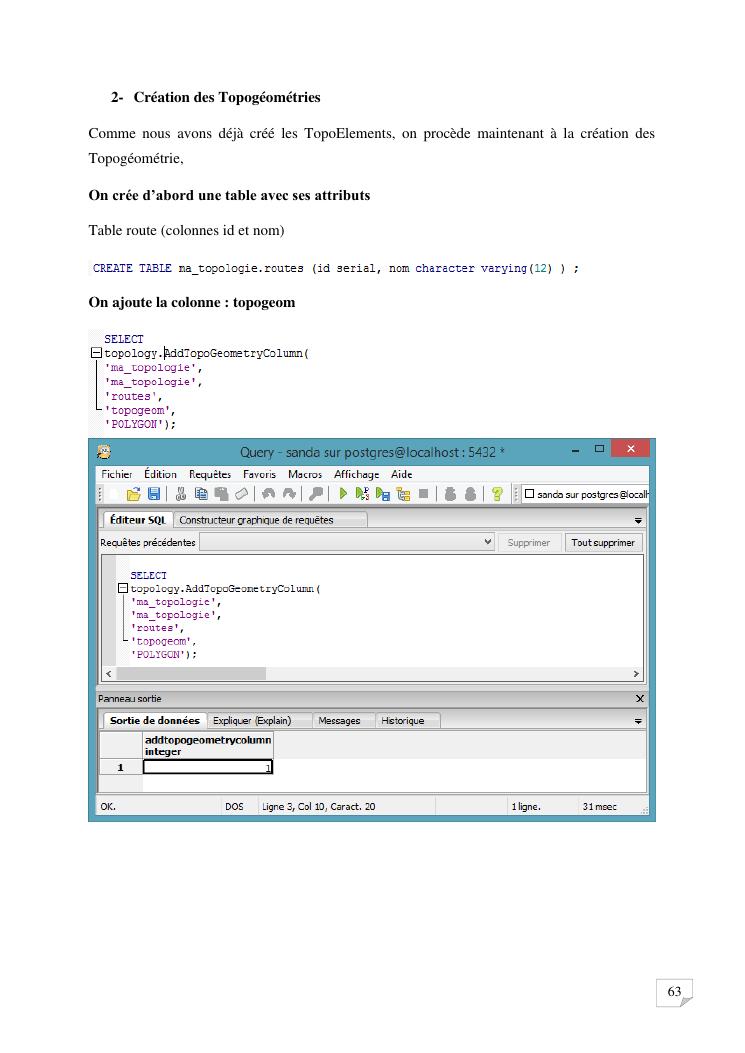The width and height of the screenshot is (745, 1053).
Task: Open the Requêtes précédentes dropdown
Action: [488, 542]
